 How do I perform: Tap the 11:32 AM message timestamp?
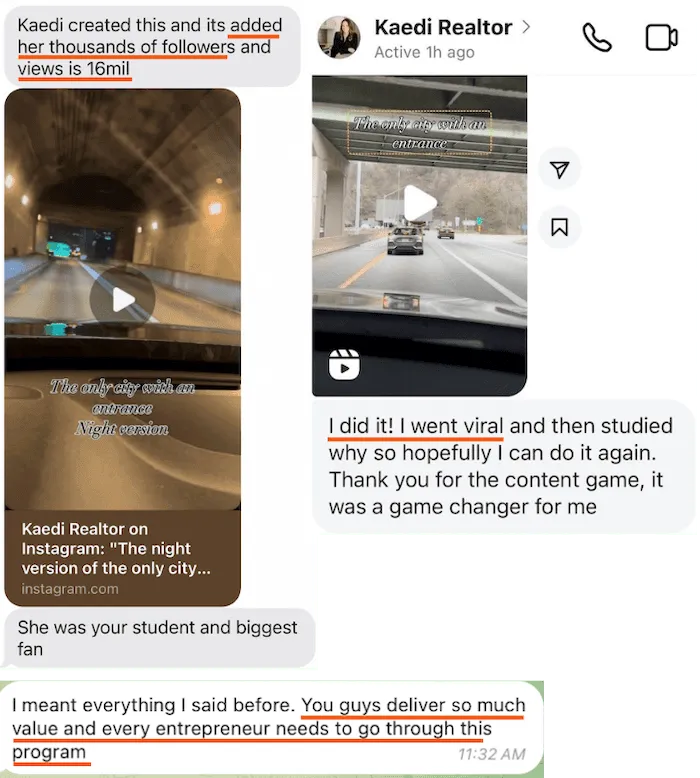492,754
